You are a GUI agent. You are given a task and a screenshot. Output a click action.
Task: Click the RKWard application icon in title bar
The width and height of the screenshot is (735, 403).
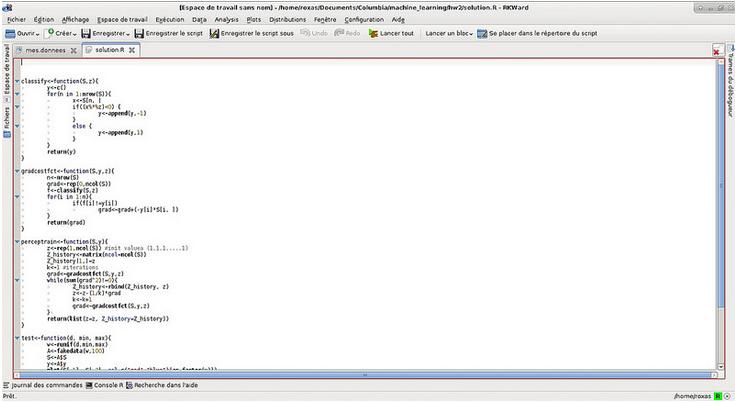[7, 7]
